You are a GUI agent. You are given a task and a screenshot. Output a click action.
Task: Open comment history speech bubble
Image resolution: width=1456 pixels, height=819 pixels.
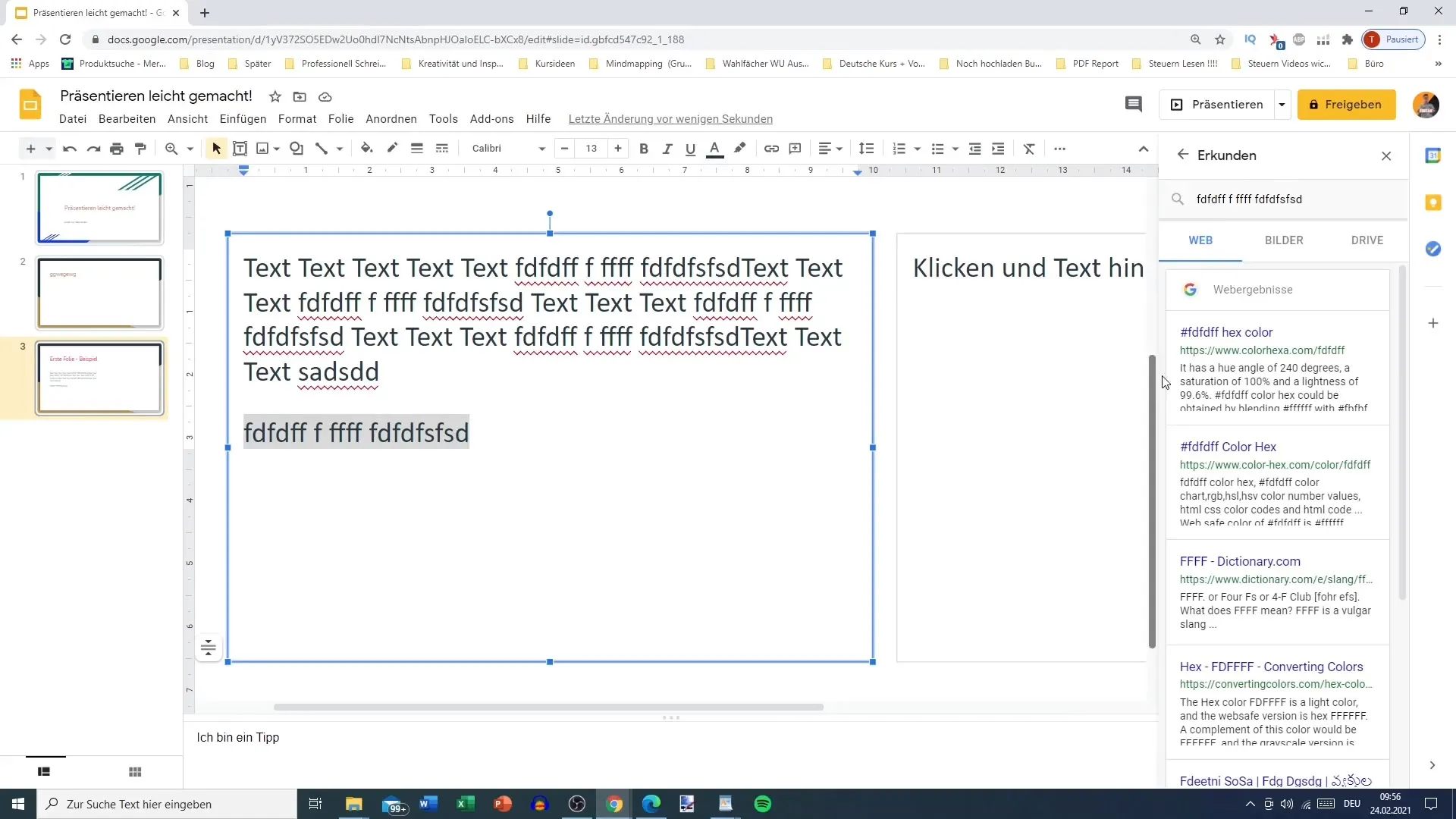pyautogui.click(x=1133, y=105)
